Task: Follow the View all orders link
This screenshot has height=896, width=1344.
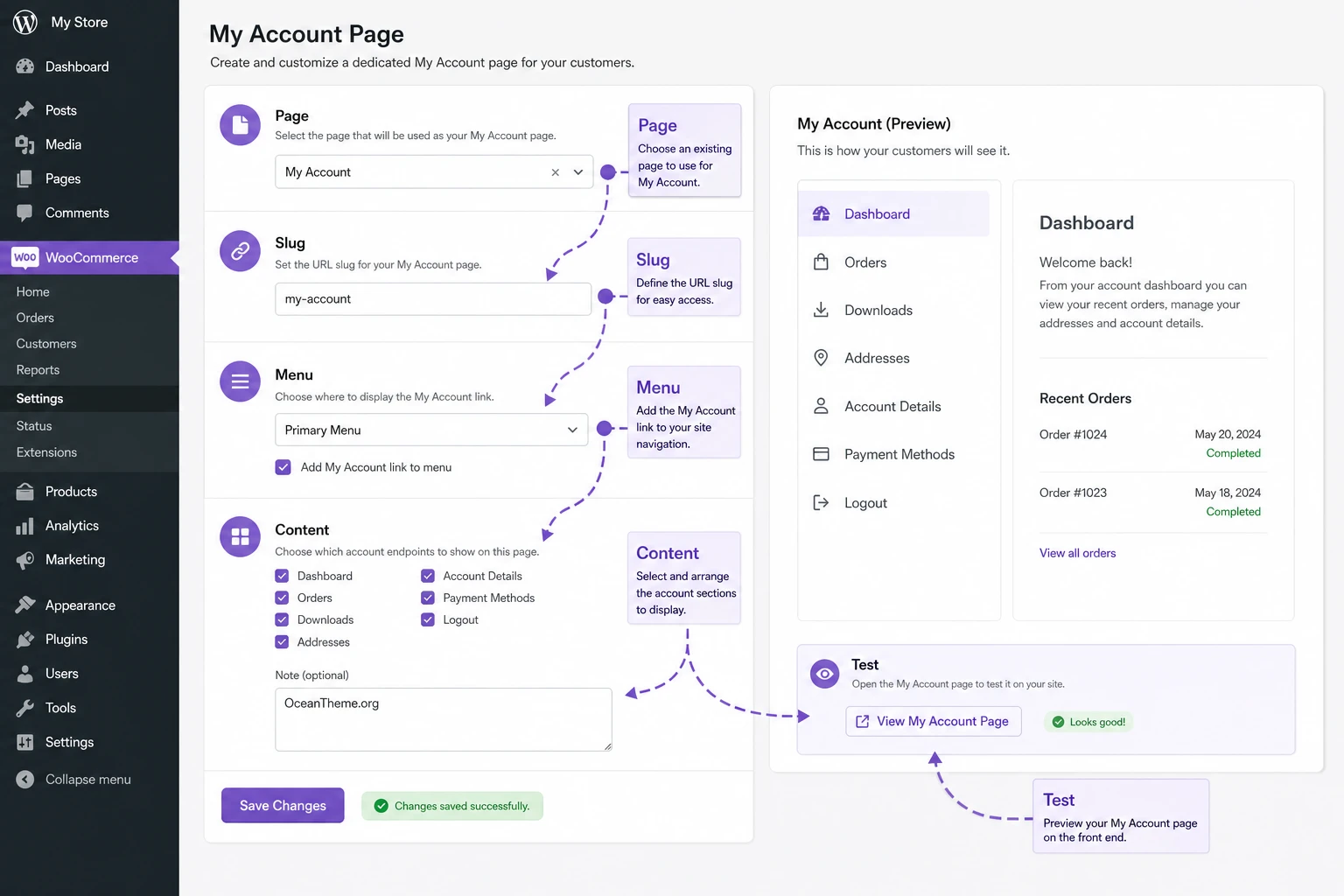Action: pyautogui.click(x=1077, y=553)
